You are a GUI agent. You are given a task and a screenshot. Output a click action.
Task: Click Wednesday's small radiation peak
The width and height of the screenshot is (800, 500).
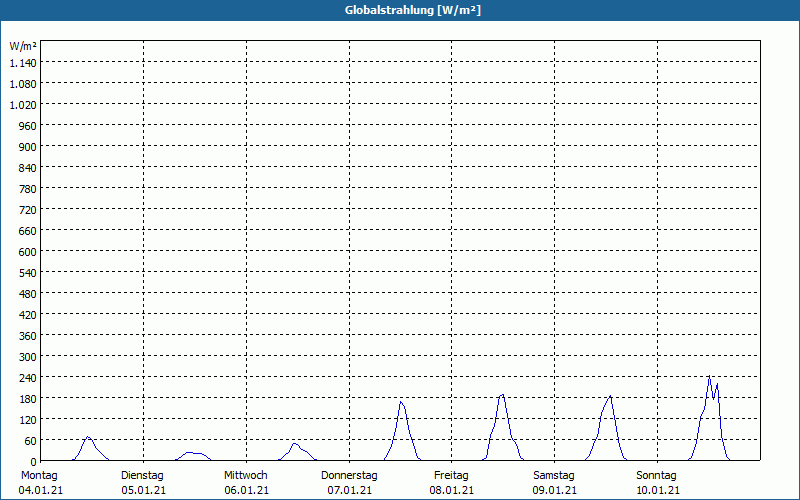tap(295, 444)
